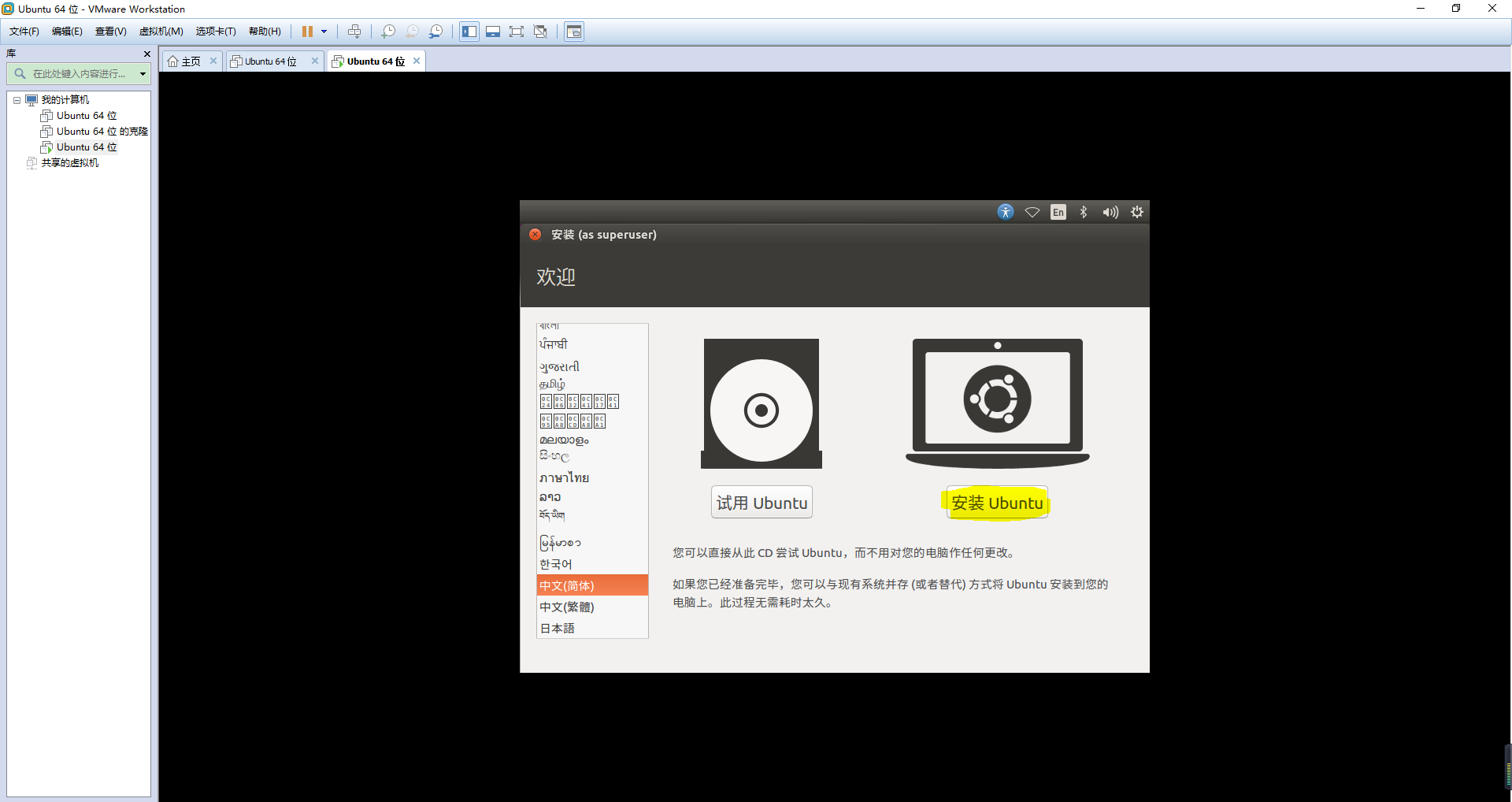
Task: Click the revert to snapshot icon
Action: point(412,32)
